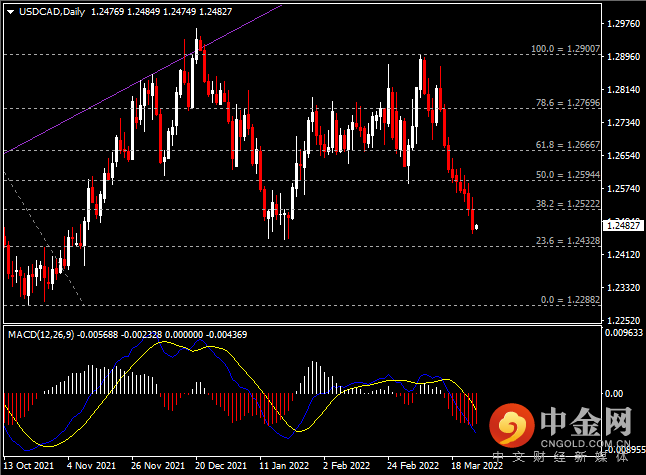
Task: Click the 1.22520 price scale value
Action: [624, 321]
